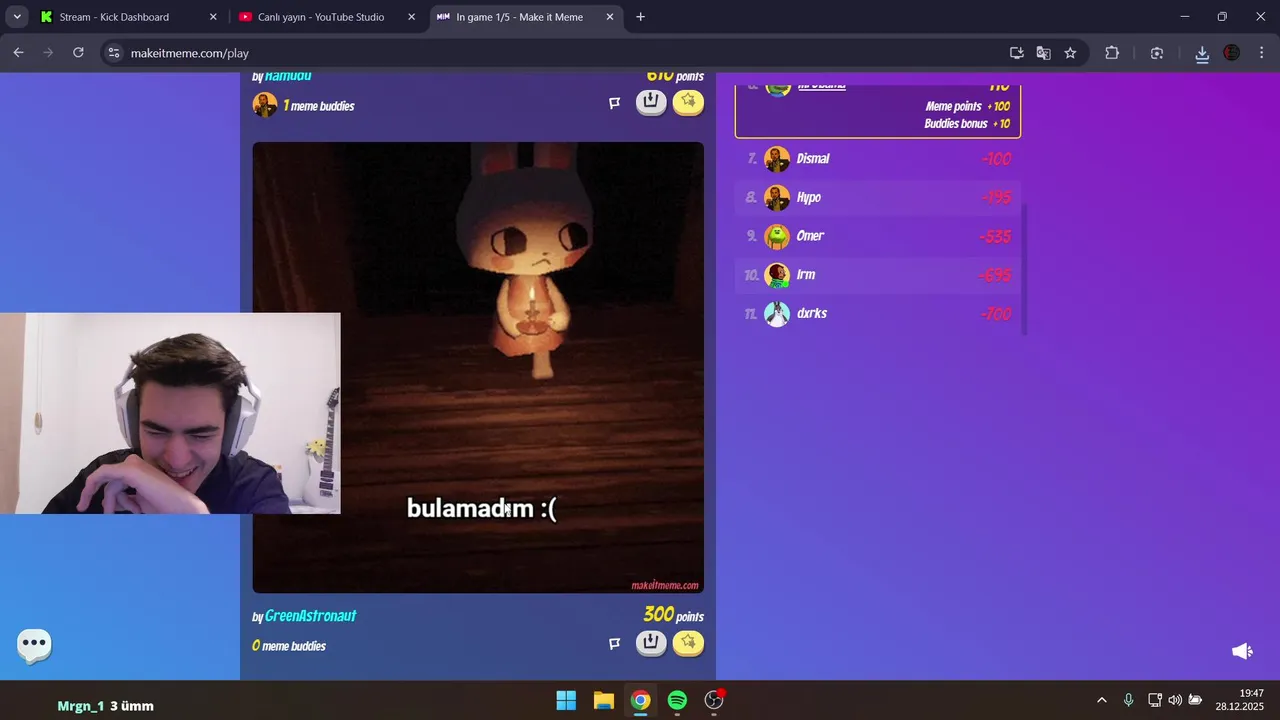Open Windows Start menu
Screen dimensions: 1280x720
point(566,700)
